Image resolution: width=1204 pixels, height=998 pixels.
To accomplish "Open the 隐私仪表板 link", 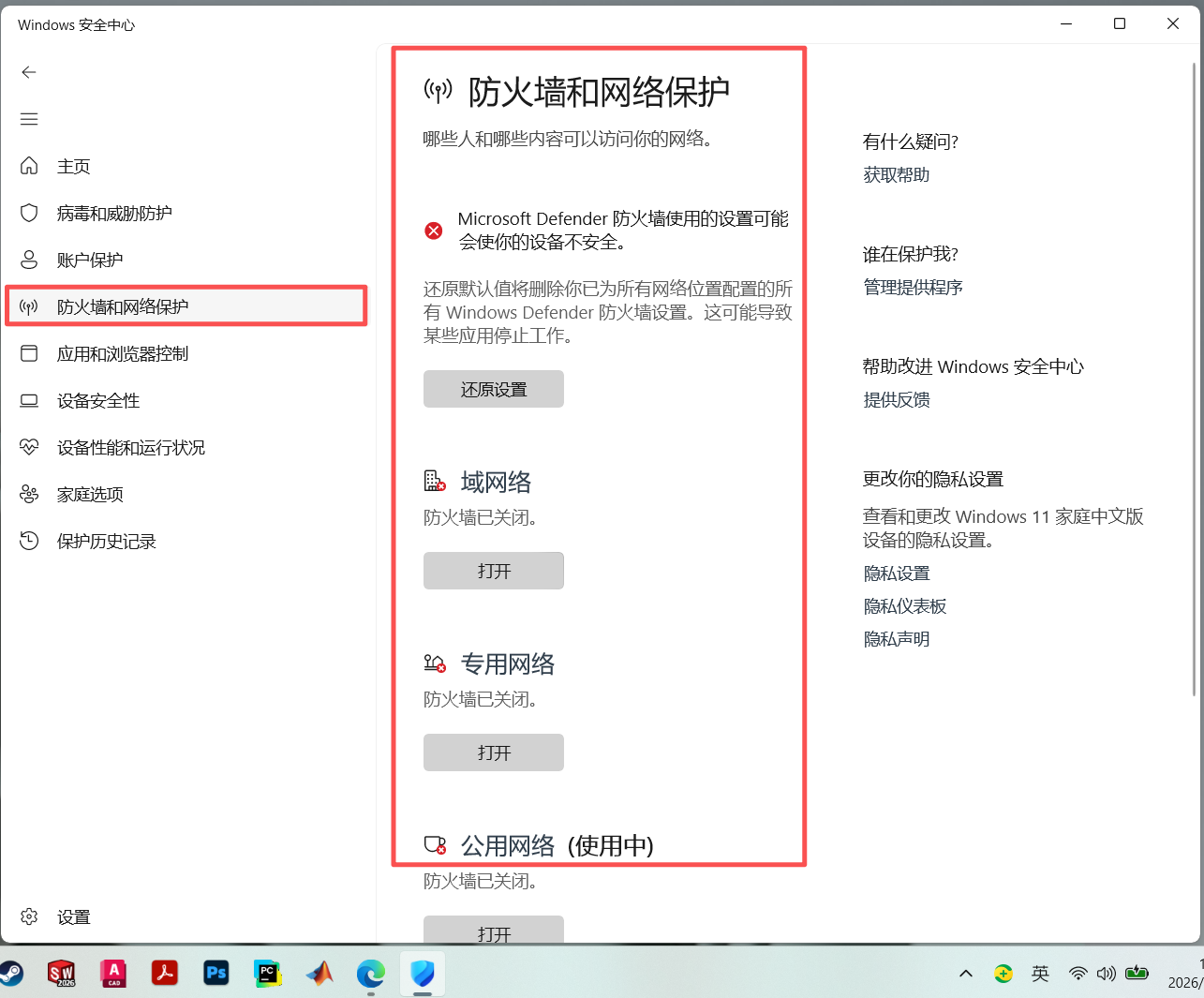I will [905, 605].
